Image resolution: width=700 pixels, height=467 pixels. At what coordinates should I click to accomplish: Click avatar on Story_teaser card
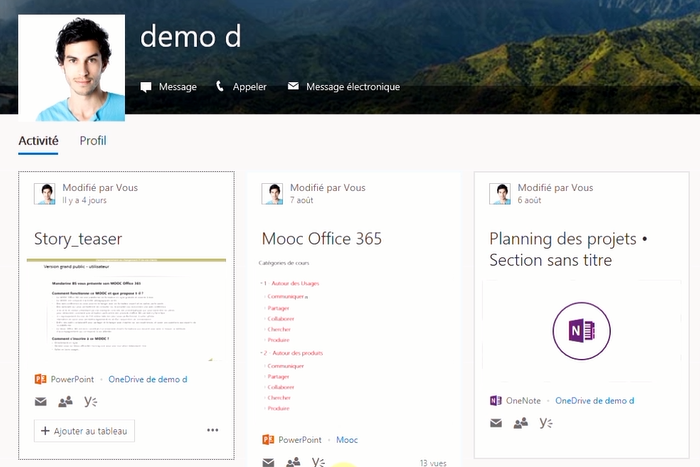(x=45, y=194)
